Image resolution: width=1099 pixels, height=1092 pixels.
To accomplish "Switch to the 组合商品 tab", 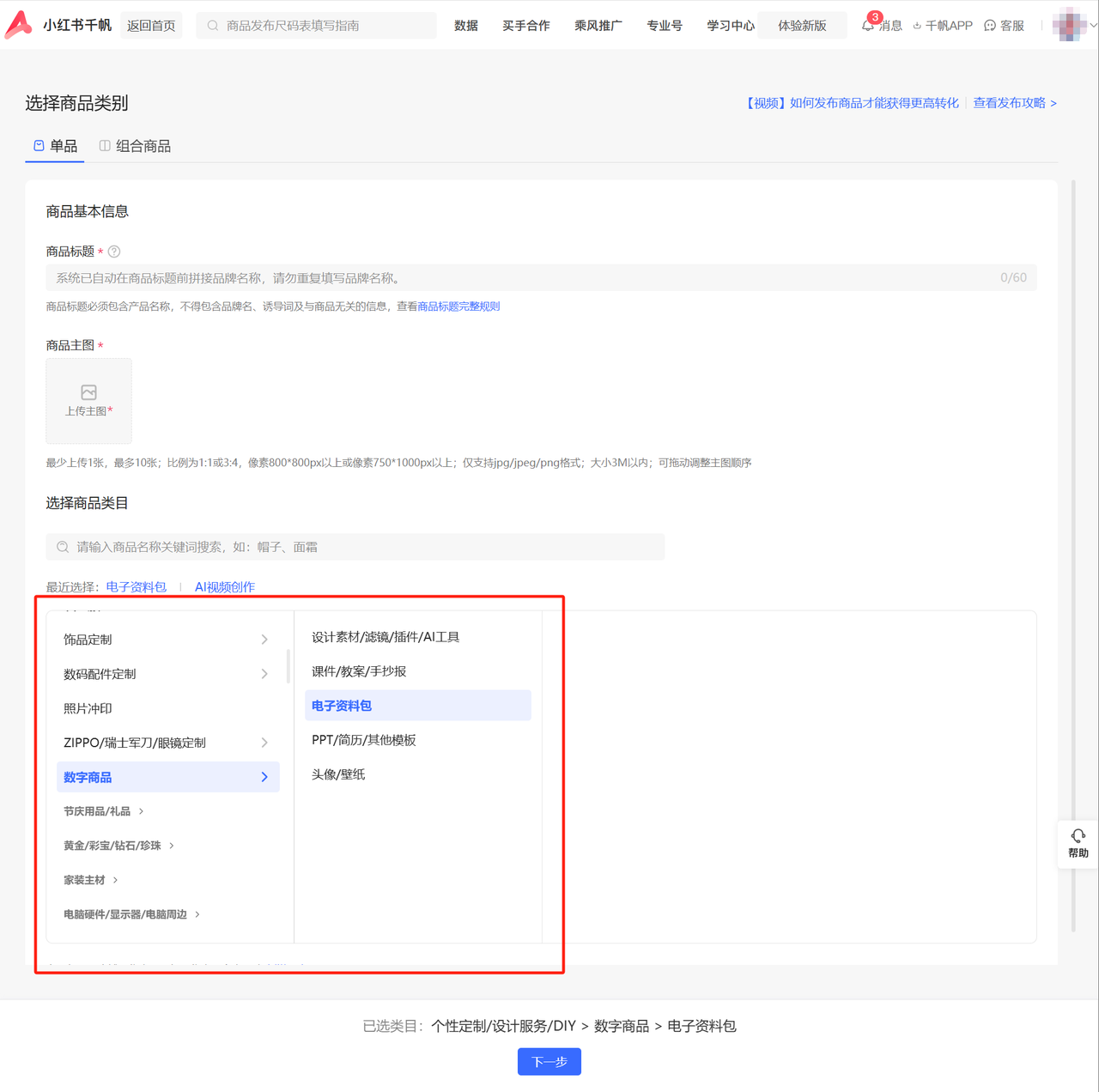I will [135, 146].
